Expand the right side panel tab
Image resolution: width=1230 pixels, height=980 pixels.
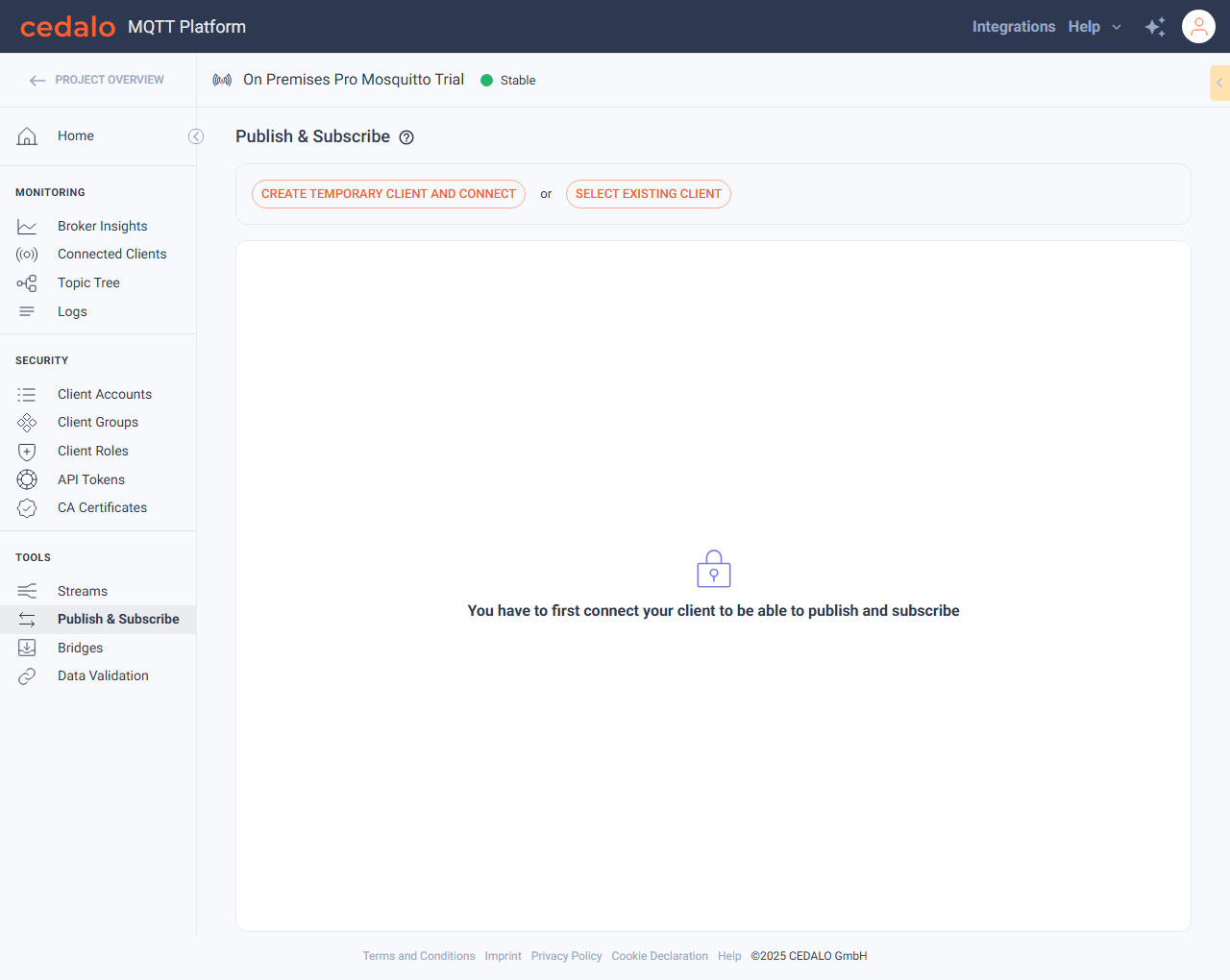(x=1219, y=83)
